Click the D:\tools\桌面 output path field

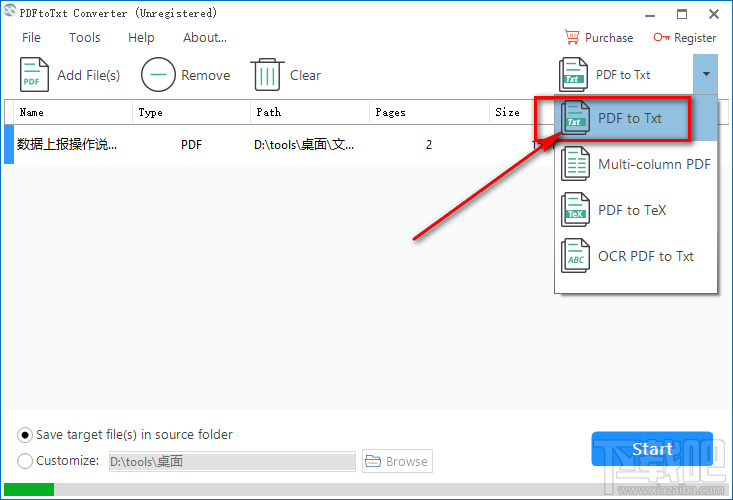tap(232, 461)
